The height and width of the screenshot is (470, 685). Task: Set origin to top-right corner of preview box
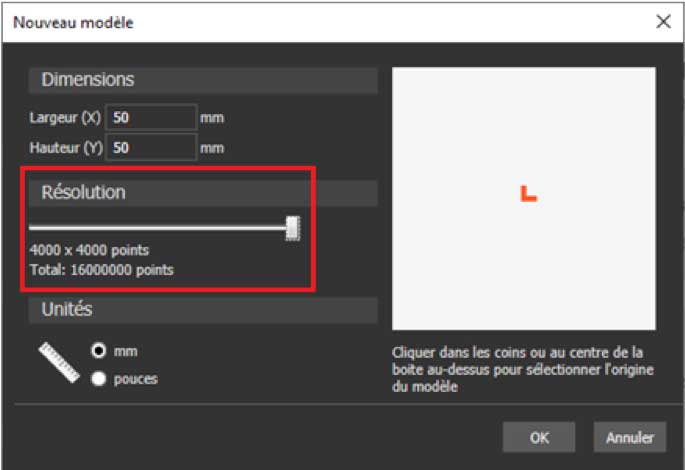[x=649, y=75]
